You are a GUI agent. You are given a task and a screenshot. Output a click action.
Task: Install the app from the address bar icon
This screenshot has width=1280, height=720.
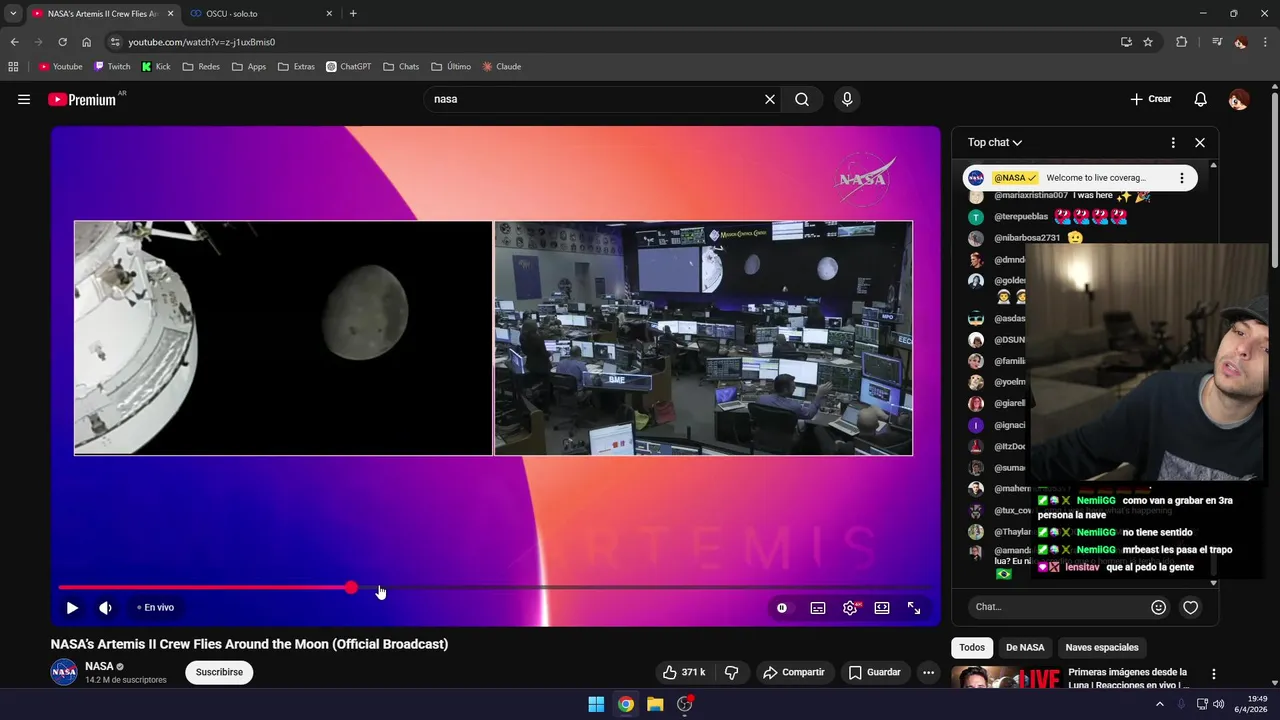(x=1126, y=42)
